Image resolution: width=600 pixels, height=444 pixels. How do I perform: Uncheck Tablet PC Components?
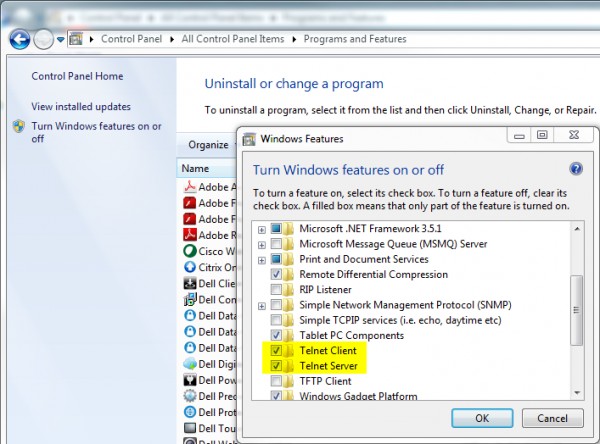[x=276, y=335]
